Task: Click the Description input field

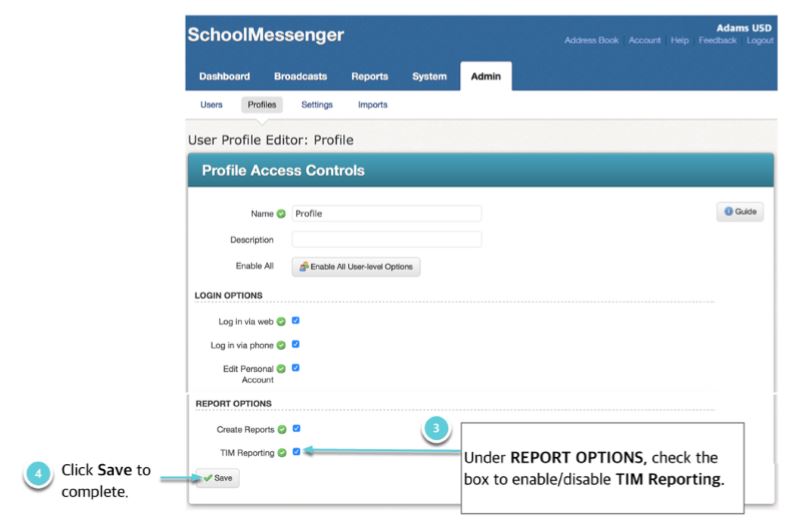Action: pos(386,239)
